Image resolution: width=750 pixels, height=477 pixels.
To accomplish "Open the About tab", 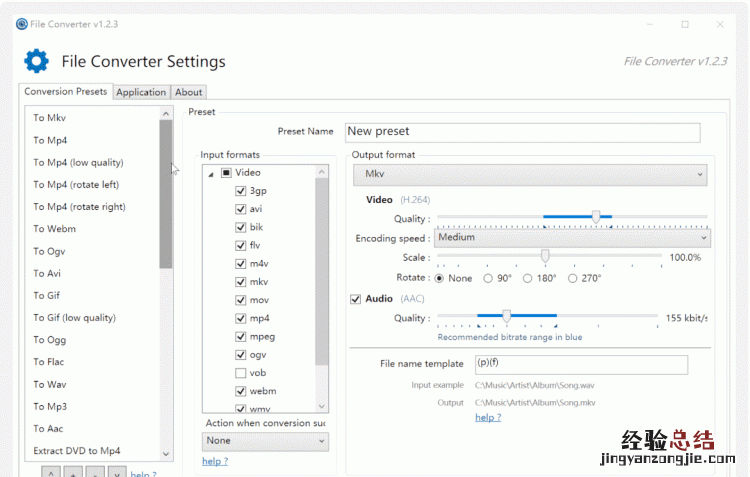I will pyautogui.click(x=189, y=92).
